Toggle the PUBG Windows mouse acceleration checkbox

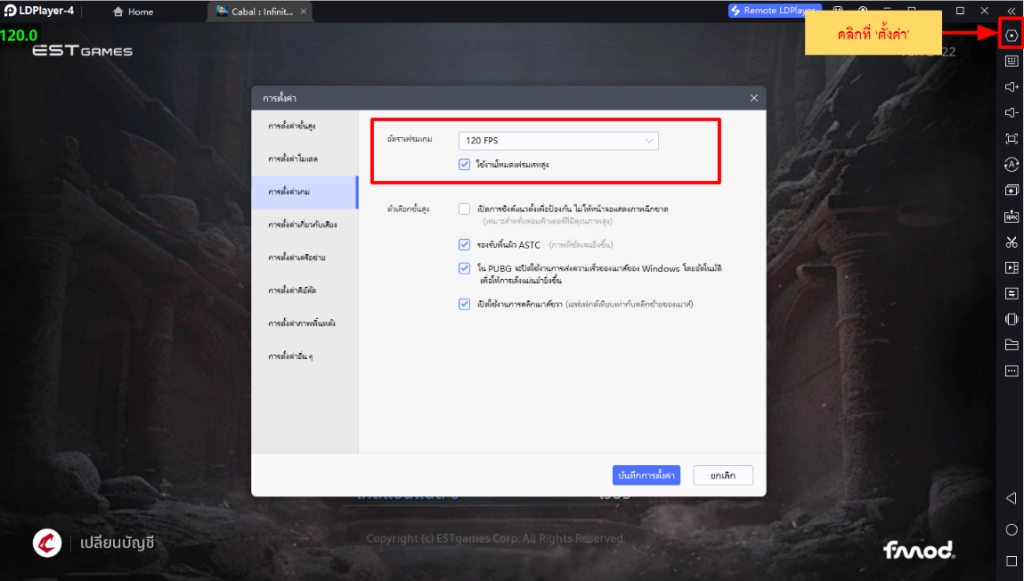pyautogui.click(x=464, y=268)
